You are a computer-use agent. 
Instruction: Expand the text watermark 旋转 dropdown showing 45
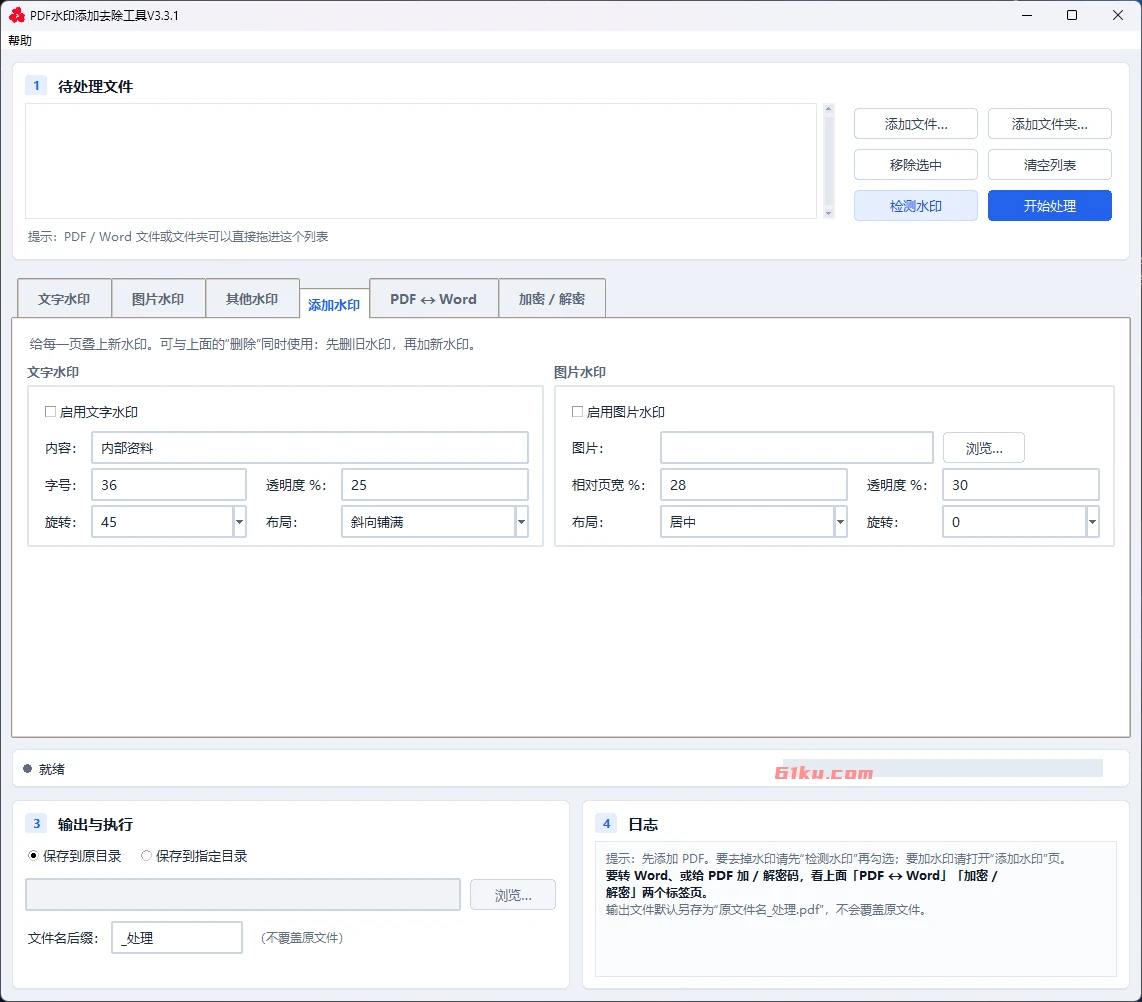click(239, 522)
